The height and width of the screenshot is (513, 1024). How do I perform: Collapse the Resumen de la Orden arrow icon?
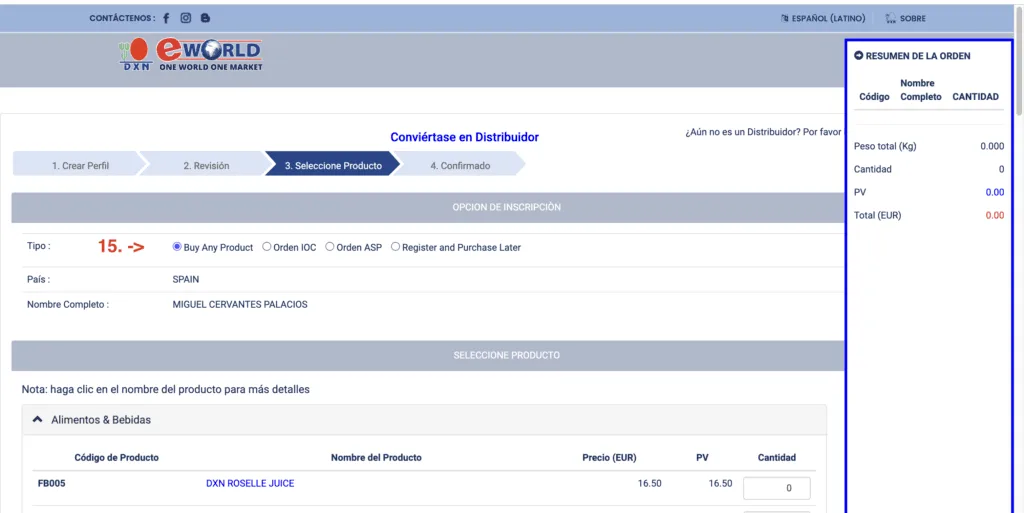point(859,56)
